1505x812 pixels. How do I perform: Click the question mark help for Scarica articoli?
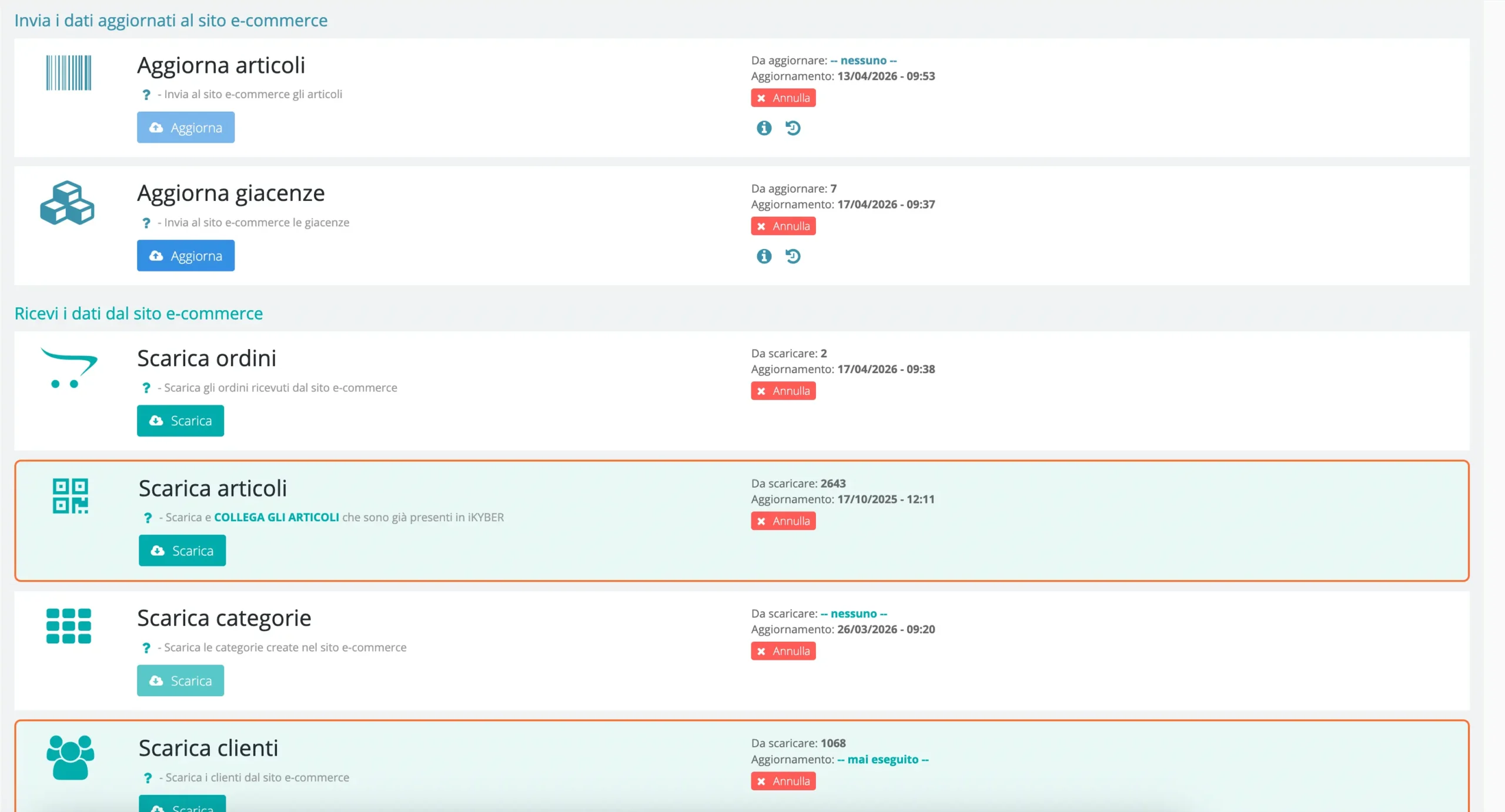(148, 518)
